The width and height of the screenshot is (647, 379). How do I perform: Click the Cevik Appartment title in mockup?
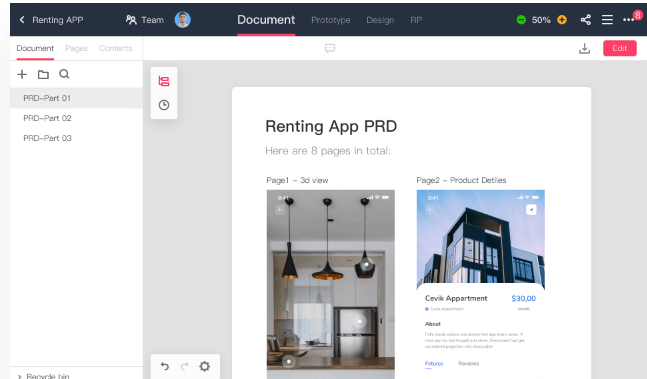coord(456,298)
